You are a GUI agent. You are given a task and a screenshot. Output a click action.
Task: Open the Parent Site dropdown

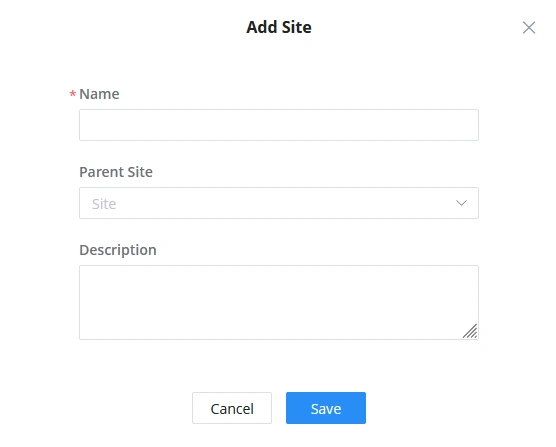[x=279, y=203]
